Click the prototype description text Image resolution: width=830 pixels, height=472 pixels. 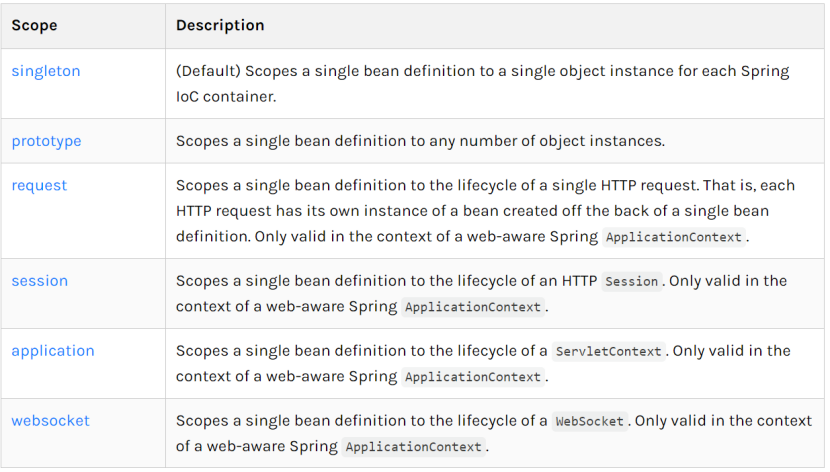[x=420, y=141]
